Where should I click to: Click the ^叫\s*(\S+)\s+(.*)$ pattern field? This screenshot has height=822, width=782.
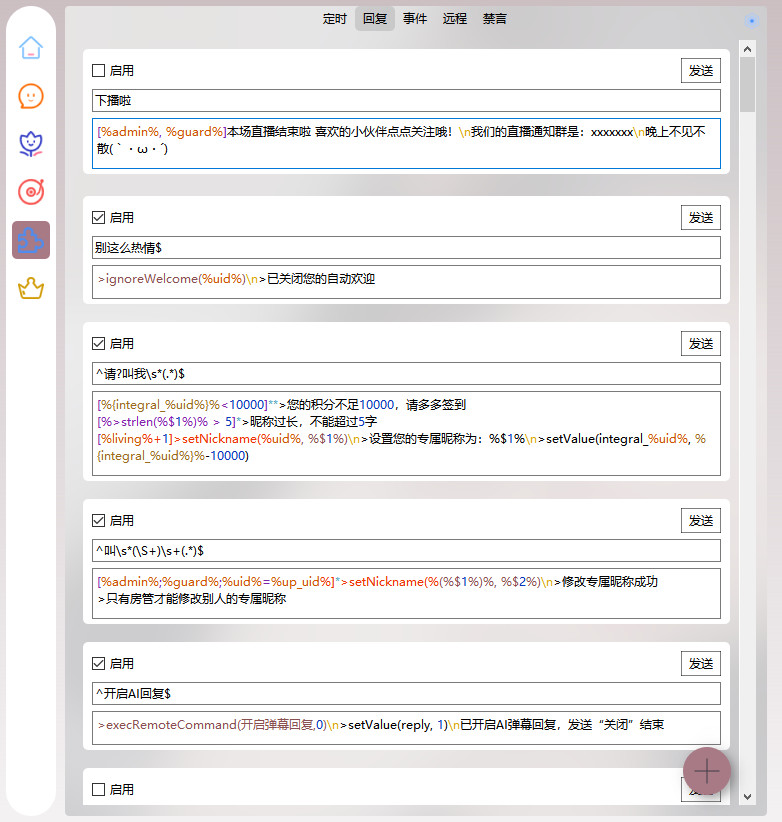[x=406, y=550]
